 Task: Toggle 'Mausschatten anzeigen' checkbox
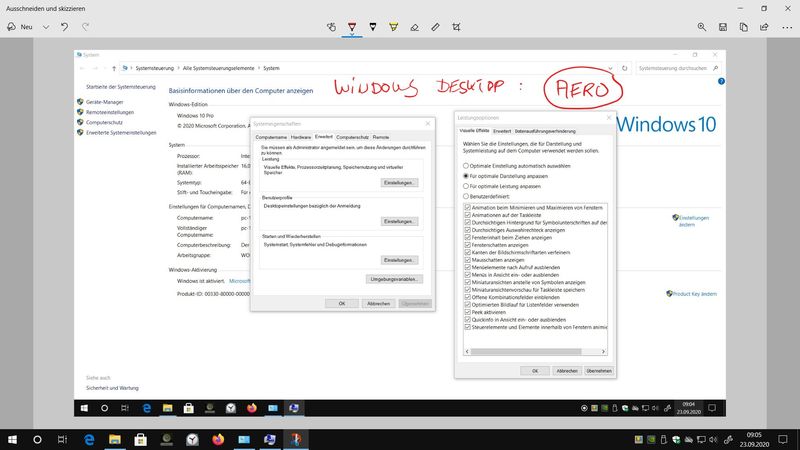[x=467, y=260]
